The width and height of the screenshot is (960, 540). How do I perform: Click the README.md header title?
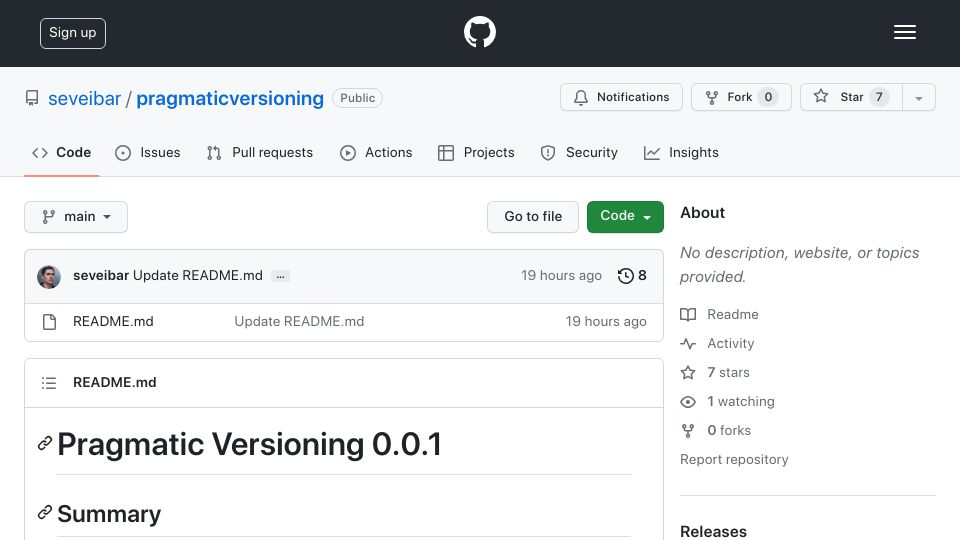tap(114, 382)
